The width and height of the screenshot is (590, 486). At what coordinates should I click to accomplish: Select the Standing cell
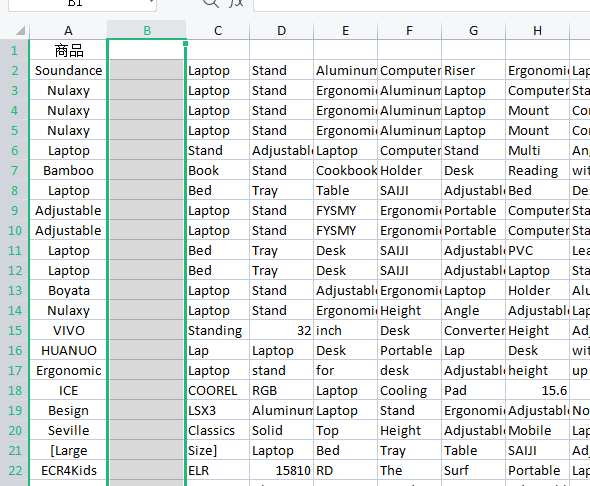click(218, 330)
